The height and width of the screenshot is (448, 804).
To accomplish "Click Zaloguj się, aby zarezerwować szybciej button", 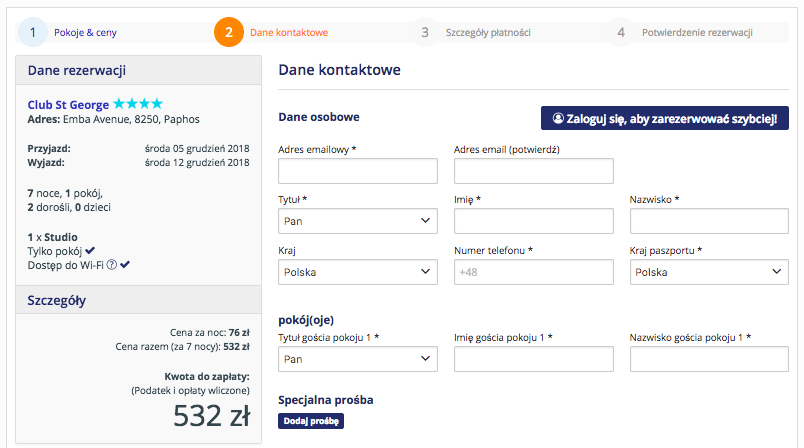I will click(665, 118).
